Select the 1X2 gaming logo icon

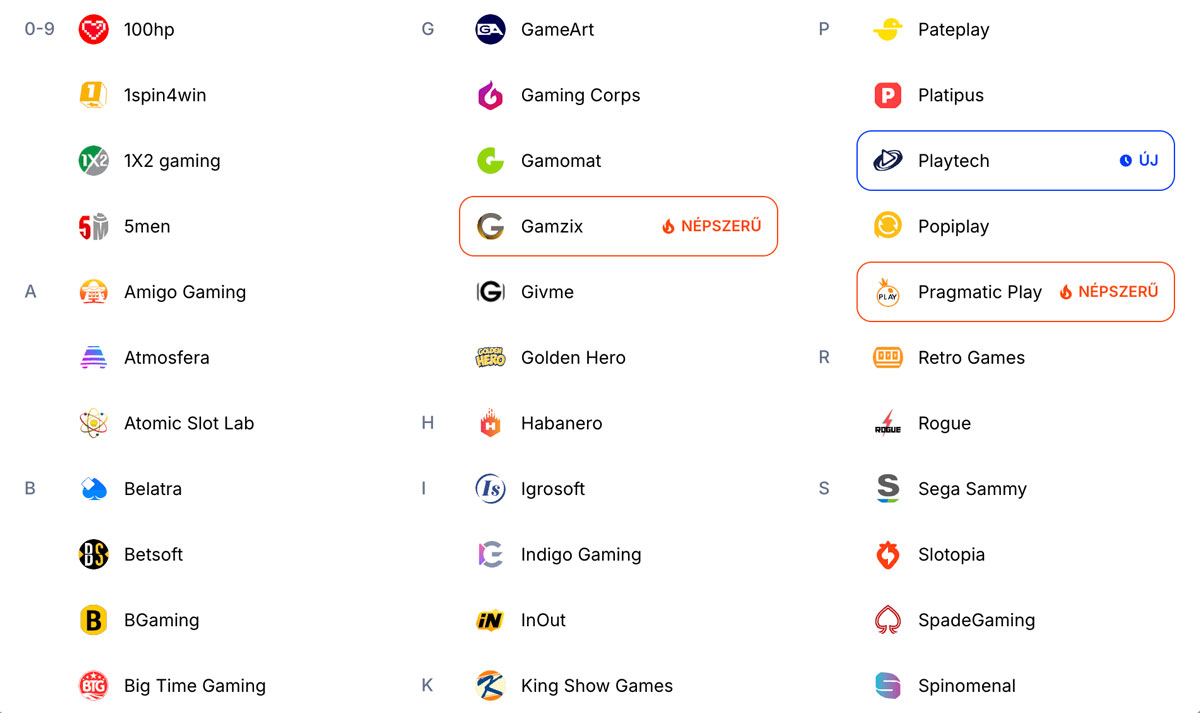93,161
